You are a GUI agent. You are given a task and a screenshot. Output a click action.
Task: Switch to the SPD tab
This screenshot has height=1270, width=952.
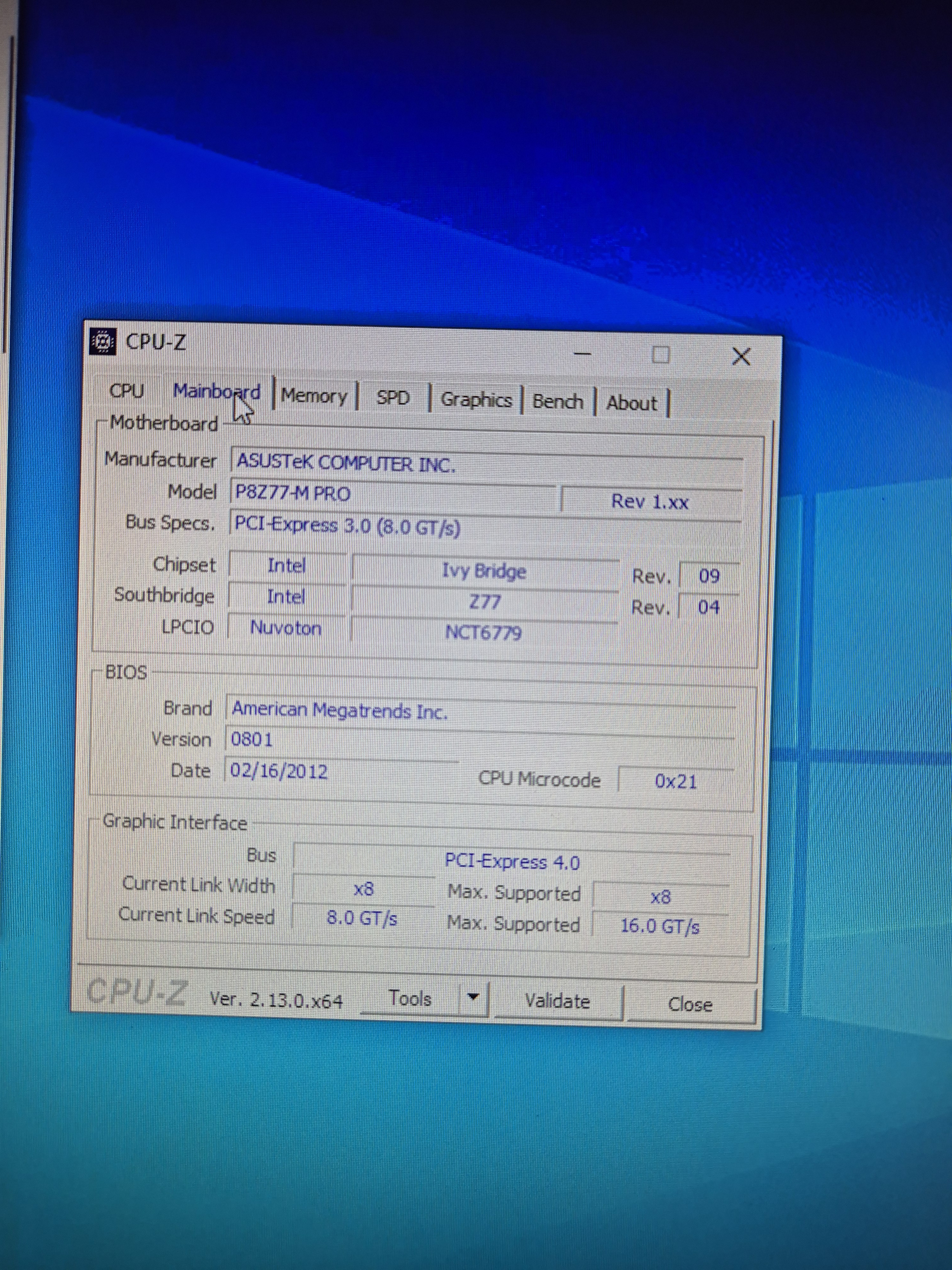click(393, 398)
